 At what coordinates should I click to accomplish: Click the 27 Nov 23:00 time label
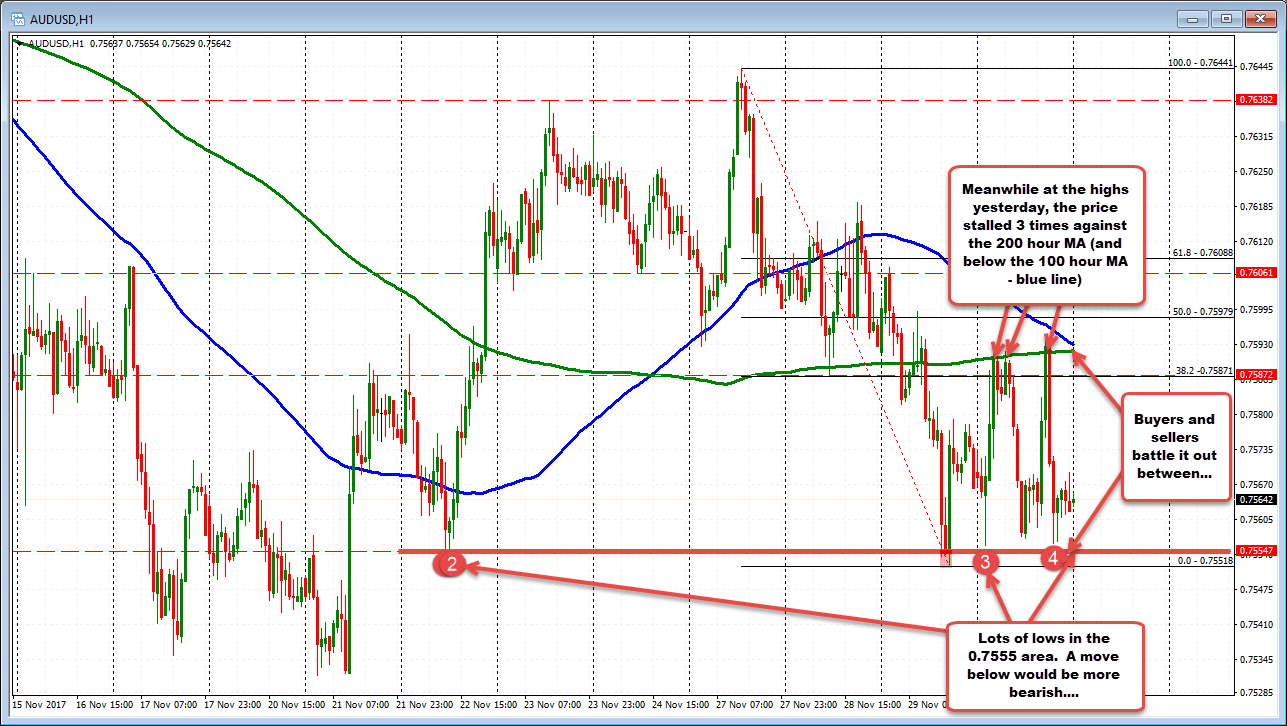pos(810,704)
